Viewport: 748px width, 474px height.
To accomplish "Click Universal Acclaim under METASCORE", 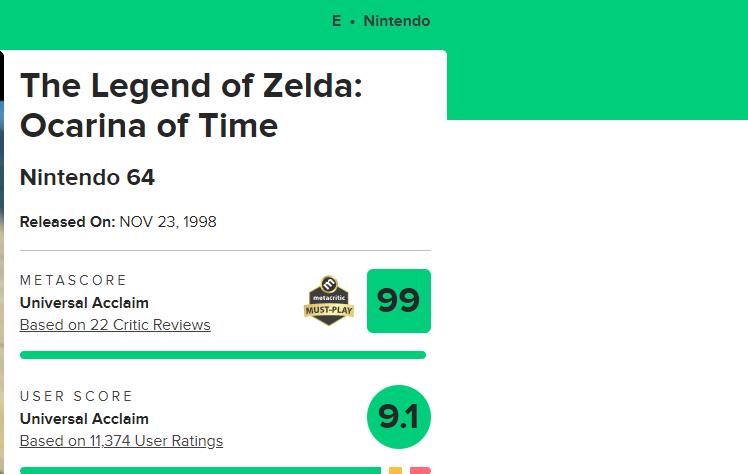I will click(84, 303).
